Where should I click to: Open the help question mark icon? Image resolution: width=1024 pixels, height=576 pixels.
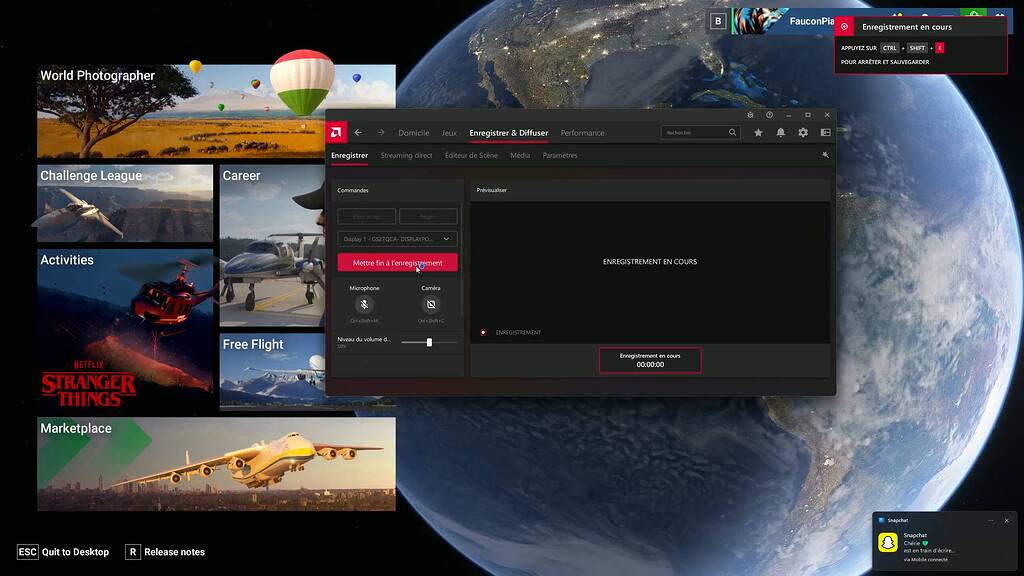769,115
